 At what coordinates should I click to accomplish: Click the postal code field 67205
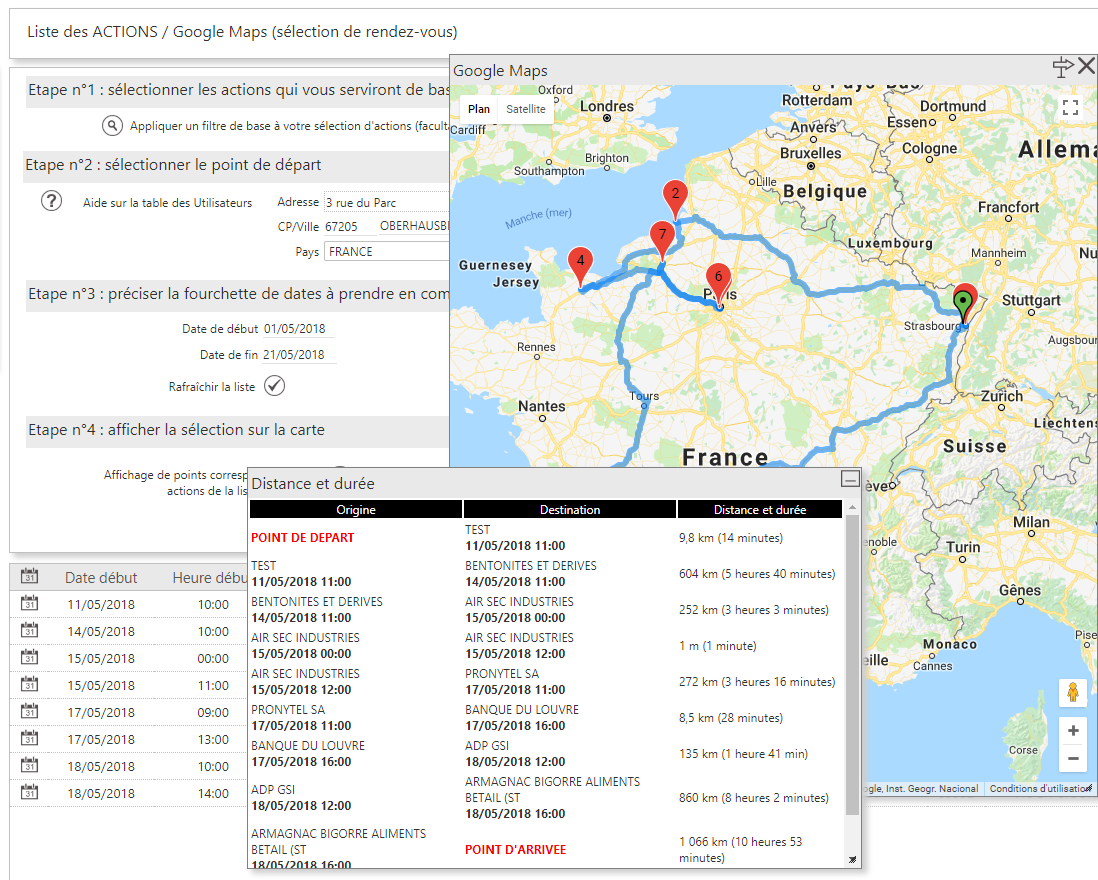350,227
